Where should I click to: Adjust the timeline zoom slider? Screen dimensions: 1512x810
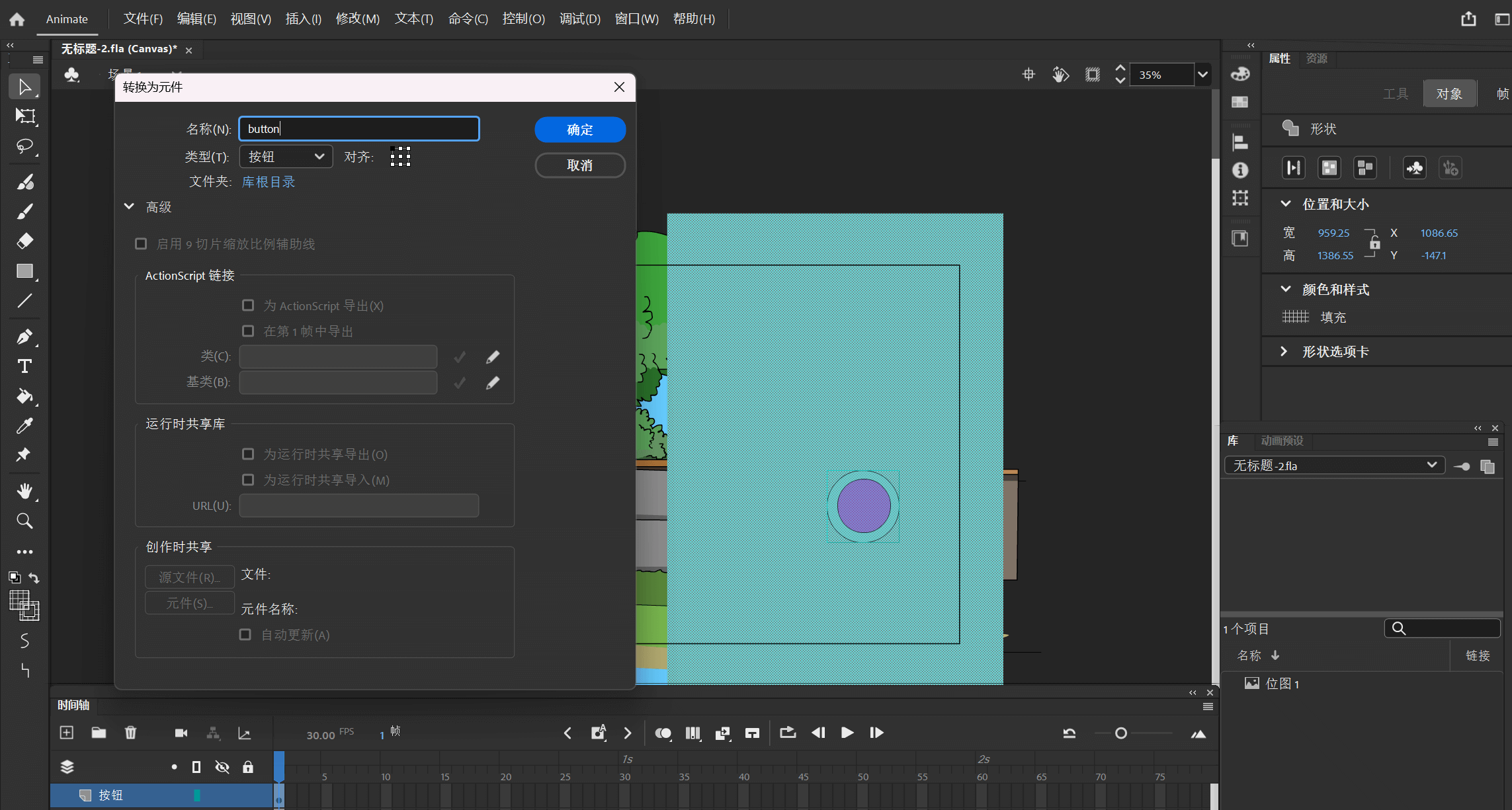tap(1121, 733)
